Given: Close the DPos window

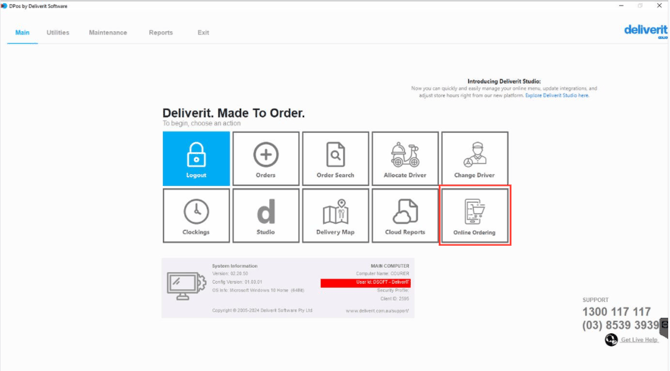Looking at the screenshot, I should (x=659, y=6).
